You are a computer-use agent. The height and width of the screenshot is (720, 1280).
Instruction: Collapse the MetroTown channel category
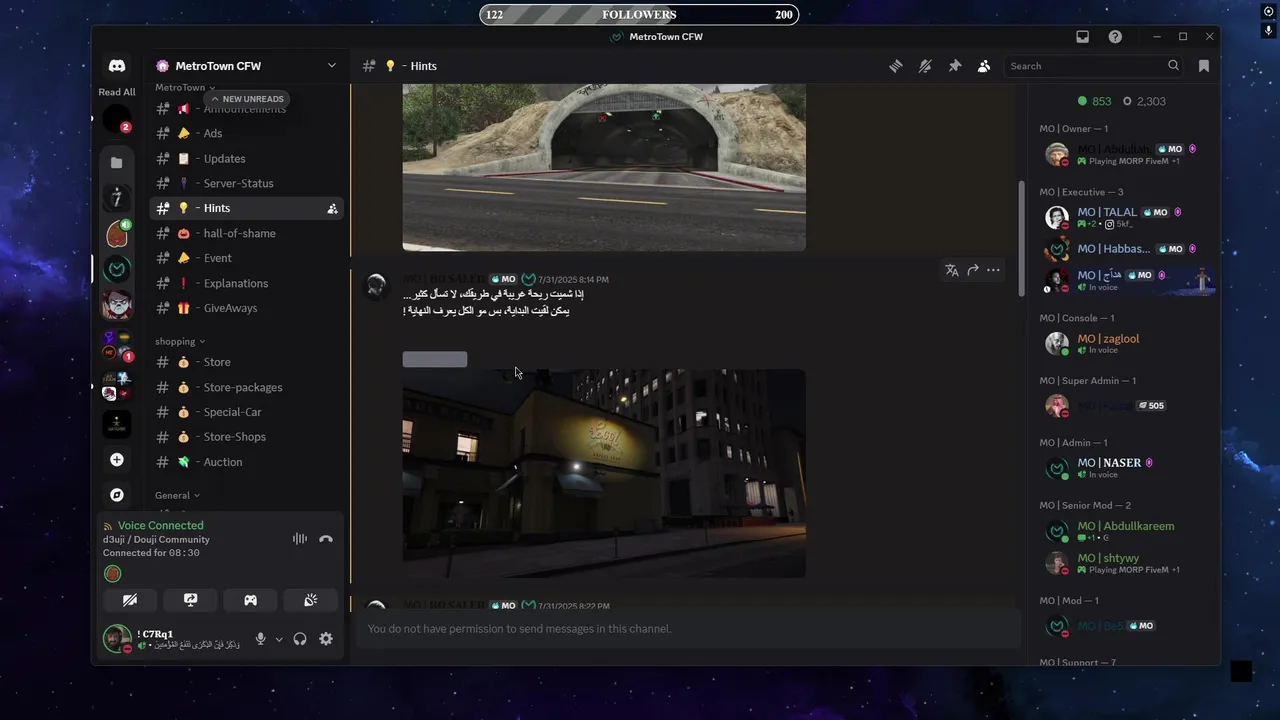click(x=185, y=88)
